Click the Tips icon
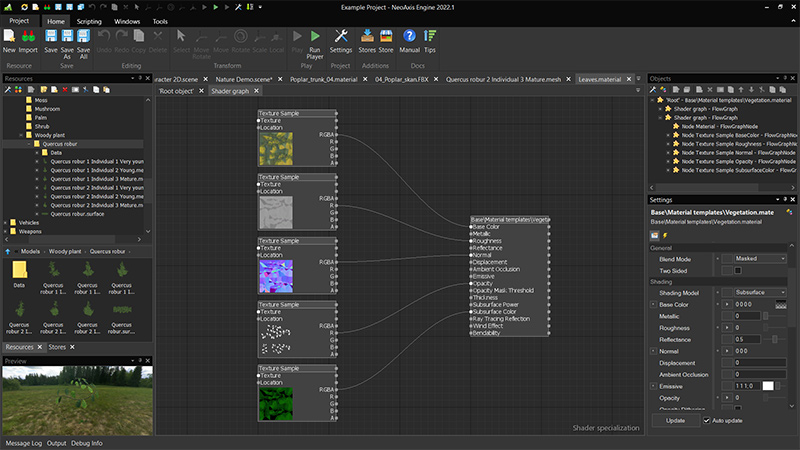800x450 pixels. pos(430,36)
